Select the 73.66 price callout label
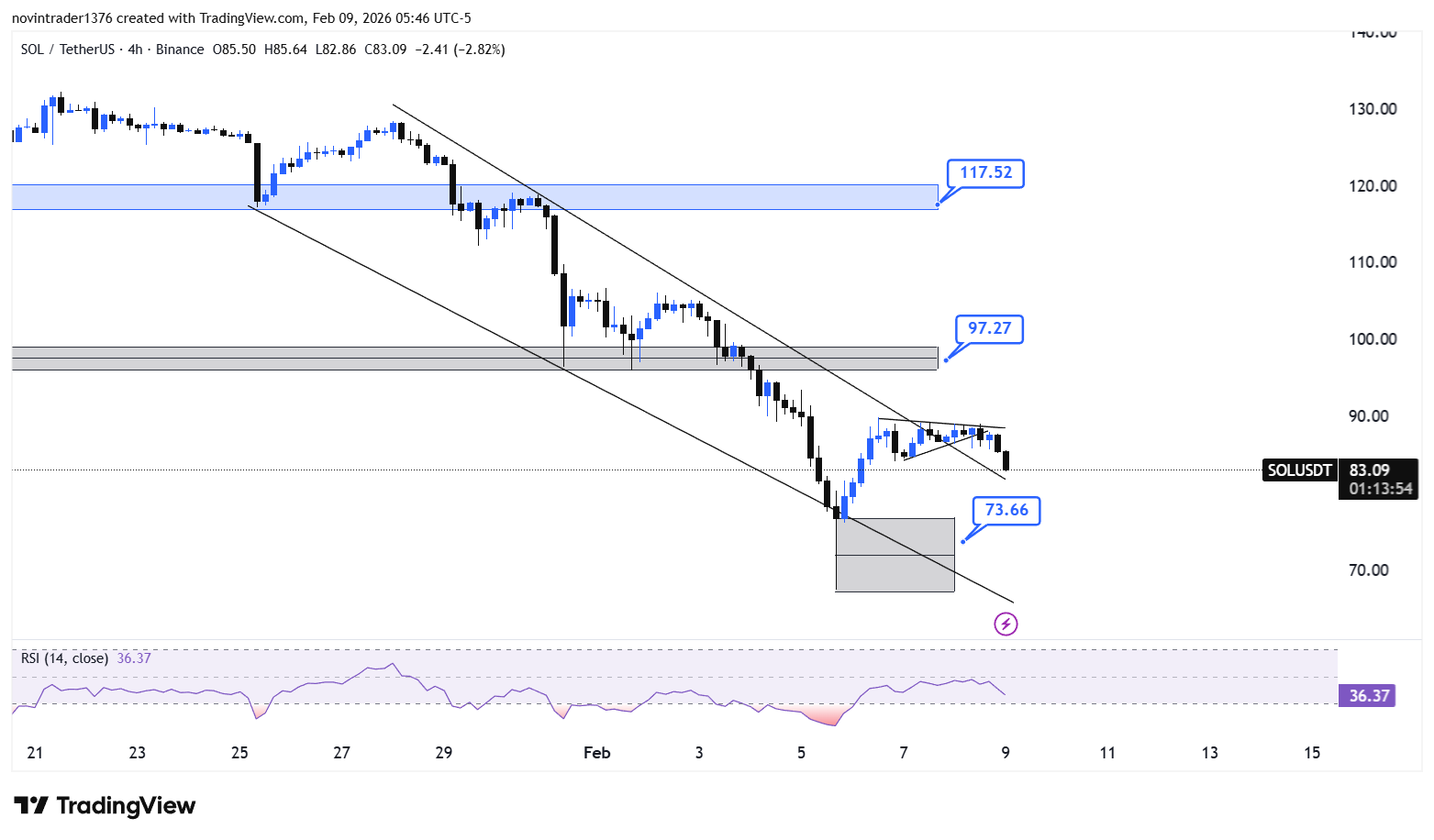This screenshot has width=1434, height=840. click(1006, 510)
